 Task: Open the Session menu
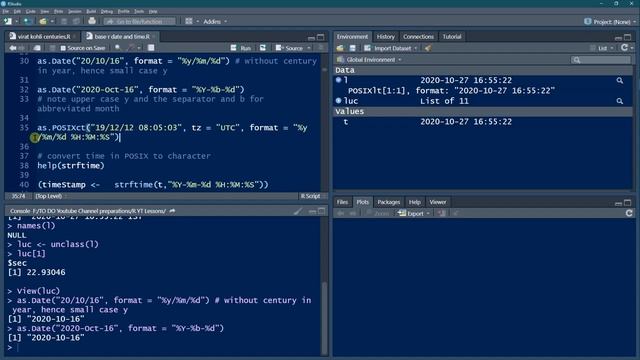coord(74,11)
